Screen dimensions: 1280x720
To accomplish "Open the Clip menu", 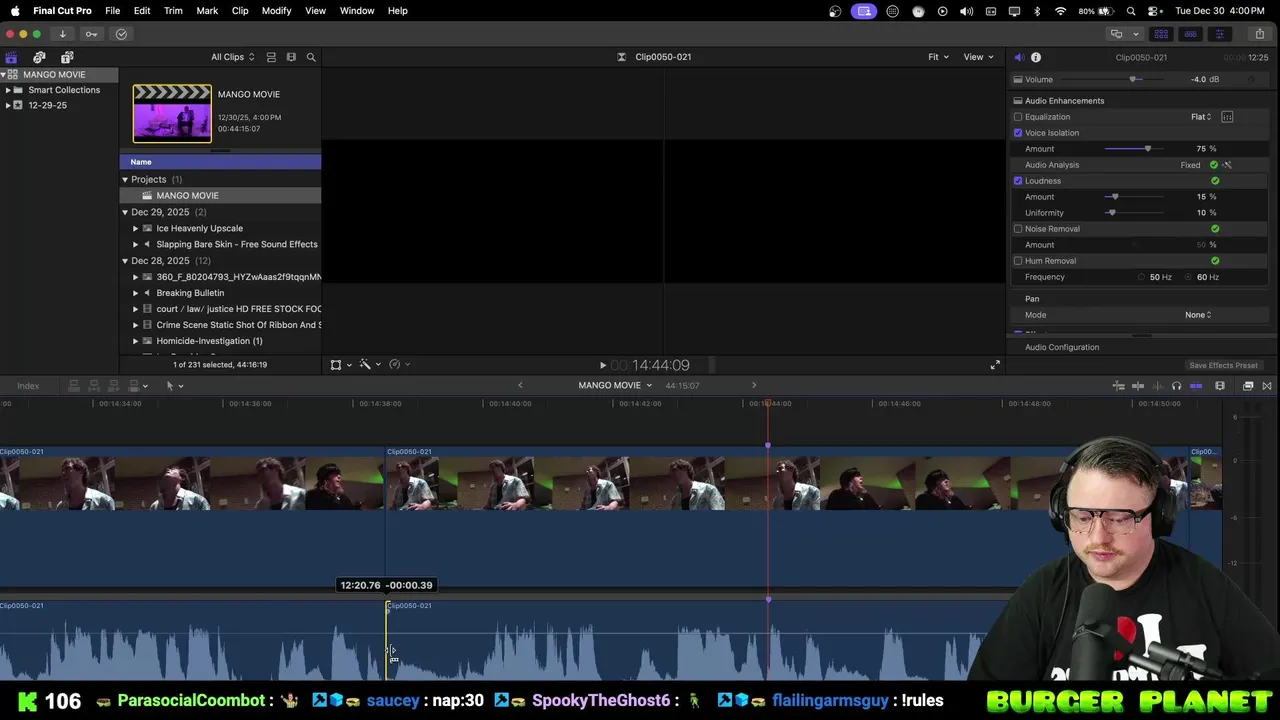I will click(x=240, y=11).
